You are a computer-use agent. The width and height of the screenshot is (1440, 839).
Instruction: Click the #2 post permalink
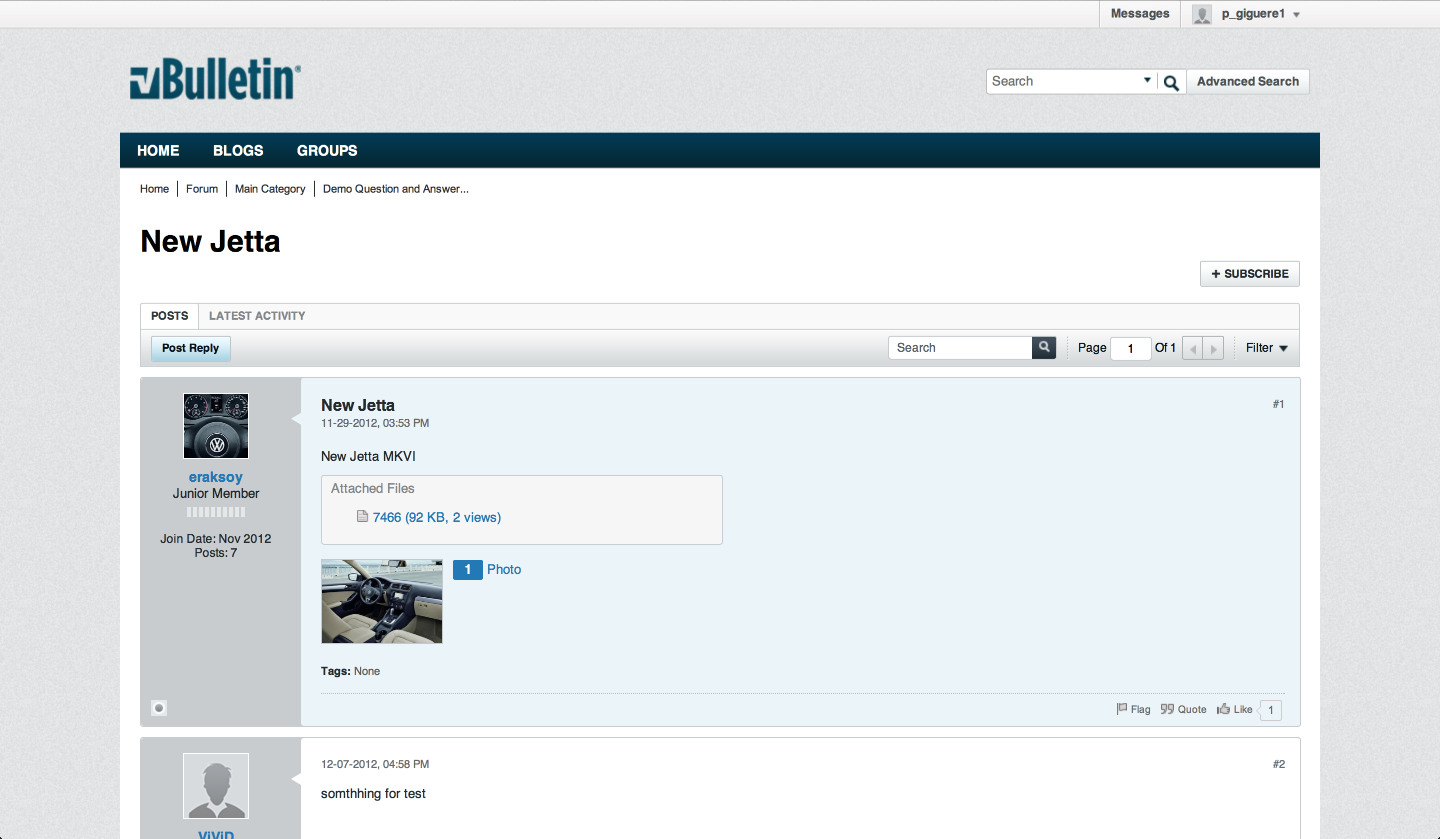[1278, 764]
